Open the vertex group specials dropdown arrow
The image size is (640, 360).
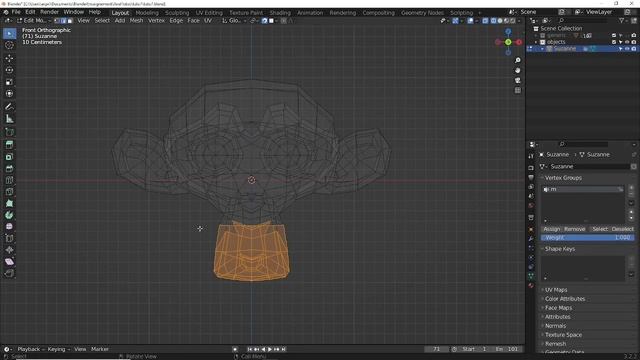point(631,203)
